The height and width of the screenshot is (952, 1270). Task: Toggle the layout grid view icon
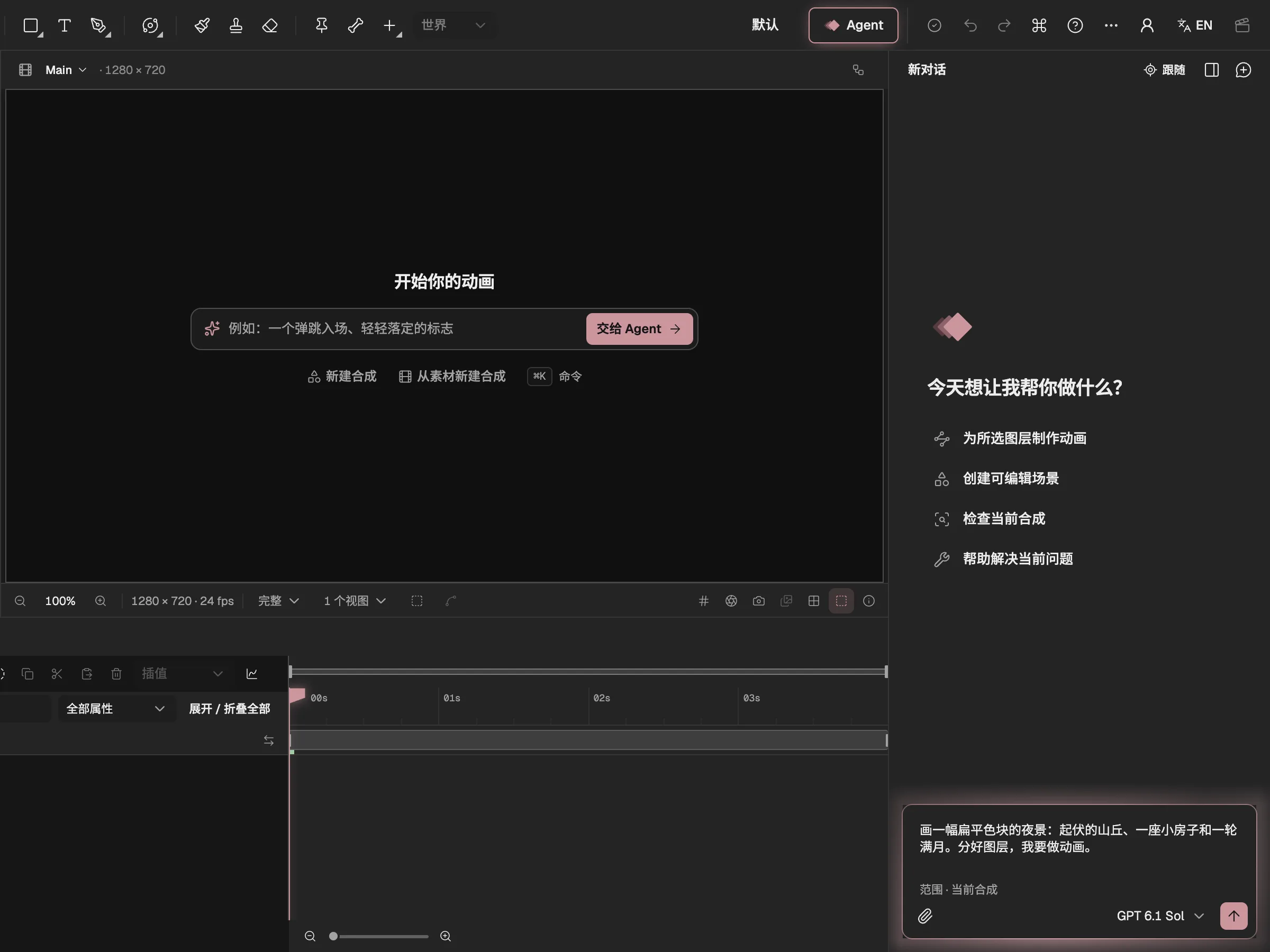[813, 601]
